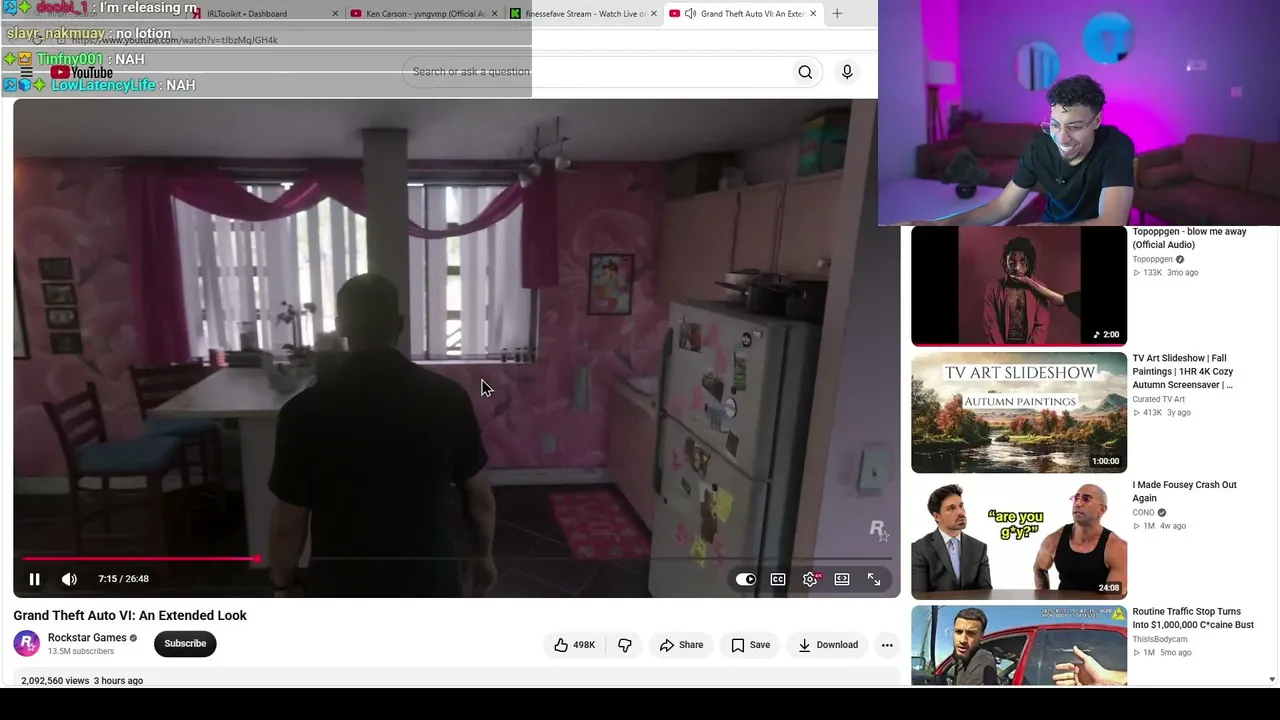Click the 'ThisIsBodycam' channel name

click(1160, 640)
